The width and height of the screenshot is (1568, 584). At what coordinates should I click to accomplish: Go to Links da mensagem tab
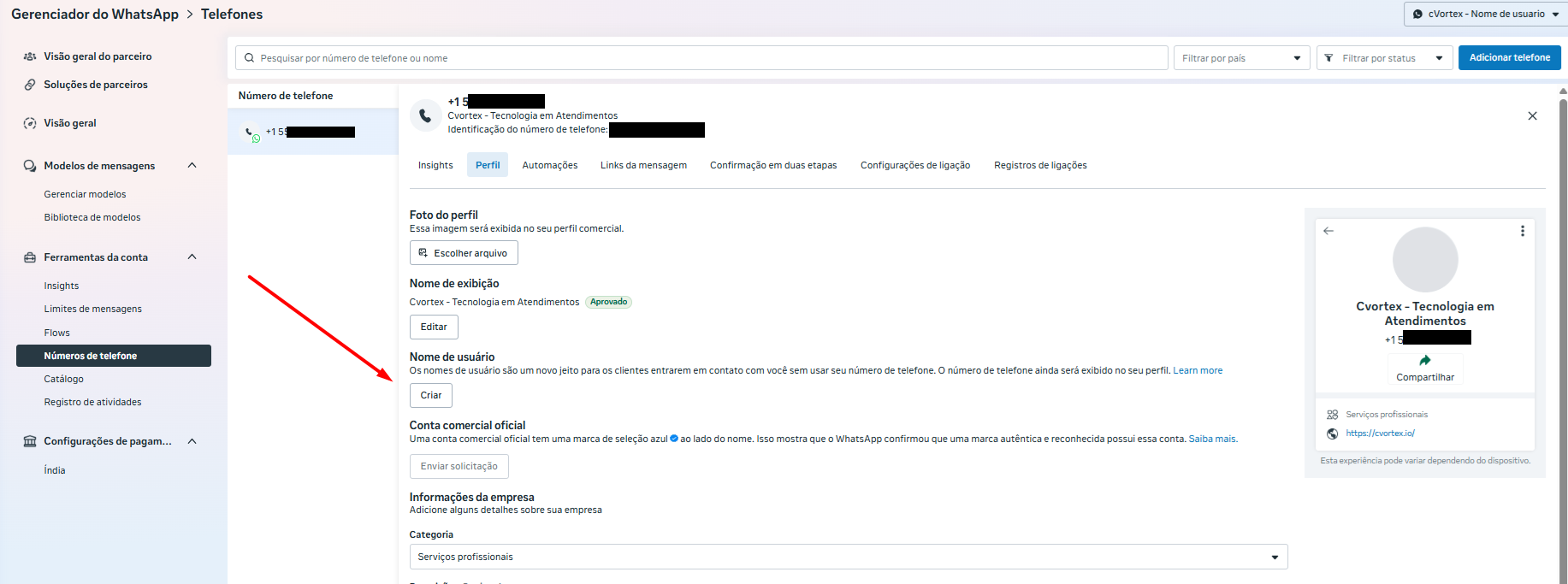pyautogui.click(x=643, y=165)
